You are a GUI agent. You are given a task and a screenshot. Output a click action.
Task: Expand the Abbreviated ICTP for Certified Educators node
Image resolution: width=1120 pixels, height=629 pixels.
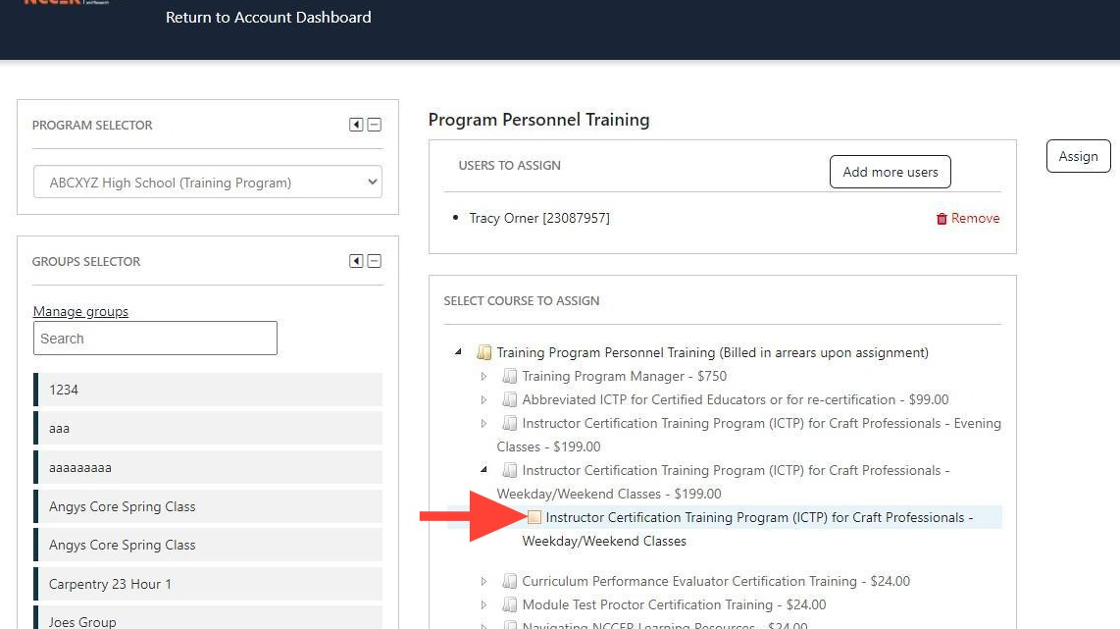coord(486,399)
